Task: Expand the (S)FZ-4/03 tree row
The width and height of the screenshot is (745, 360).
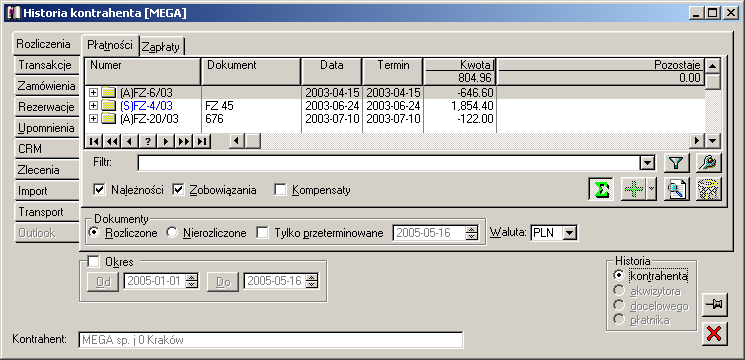Action: (x=94, y=105)
